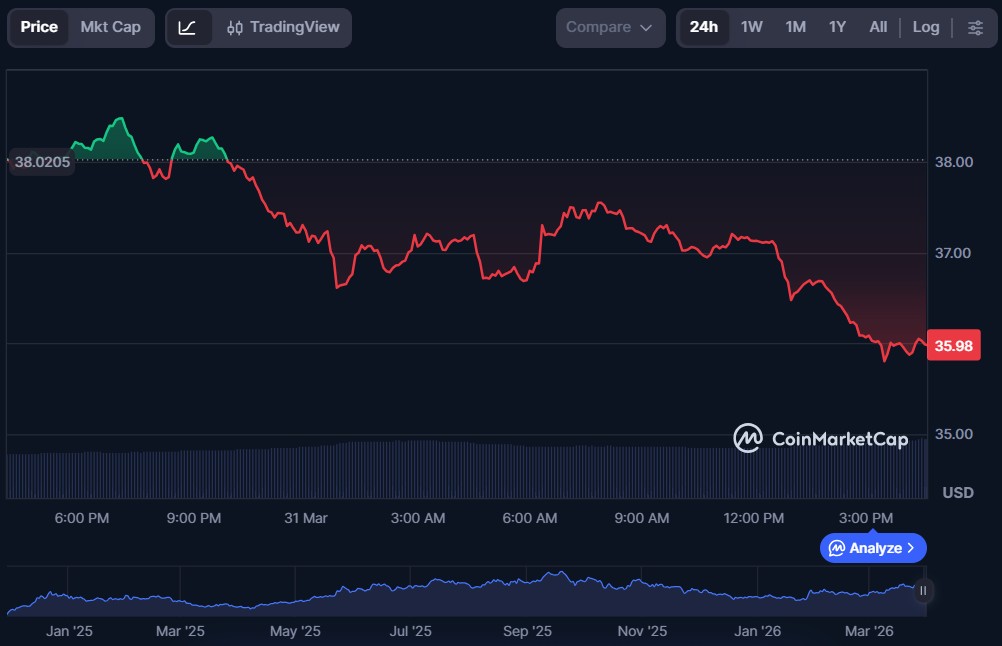Switch to TradingView candlestick chart
Image resolution: width=1002 pixels, height=646 pixels.
point(283,27)
